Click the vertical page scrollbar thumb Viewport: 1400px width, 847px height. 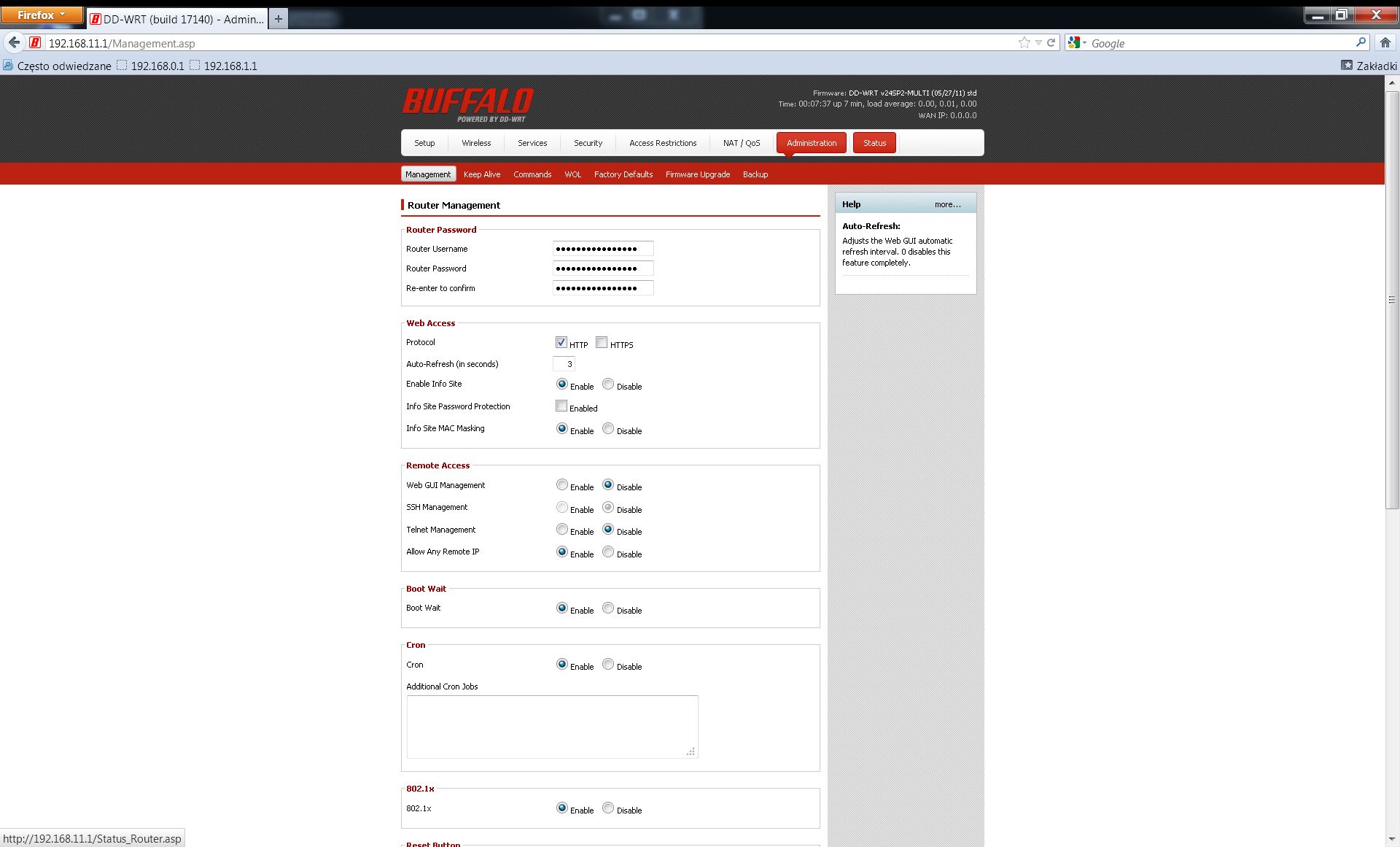pyautogui.click(x=1391, y=299)
